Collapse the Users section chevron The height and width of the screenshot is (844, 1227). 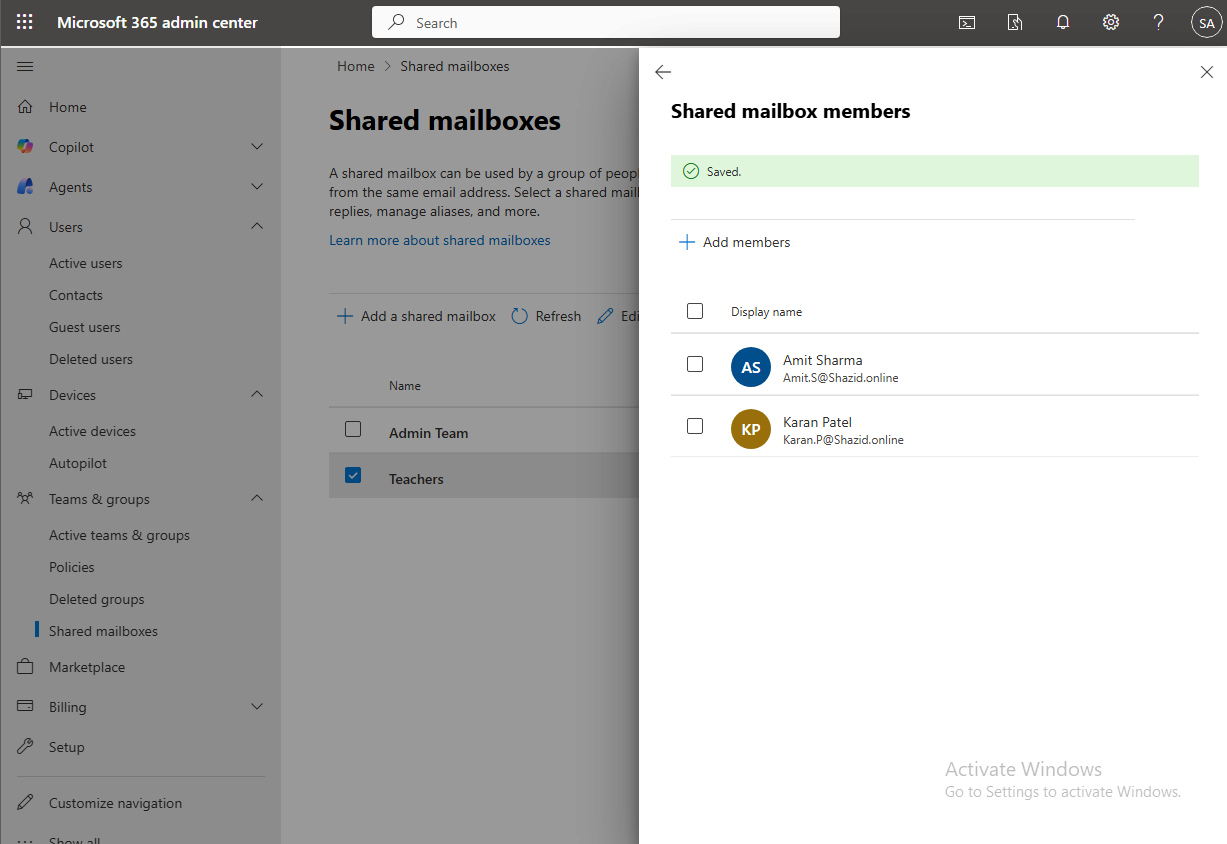(257, 227)
